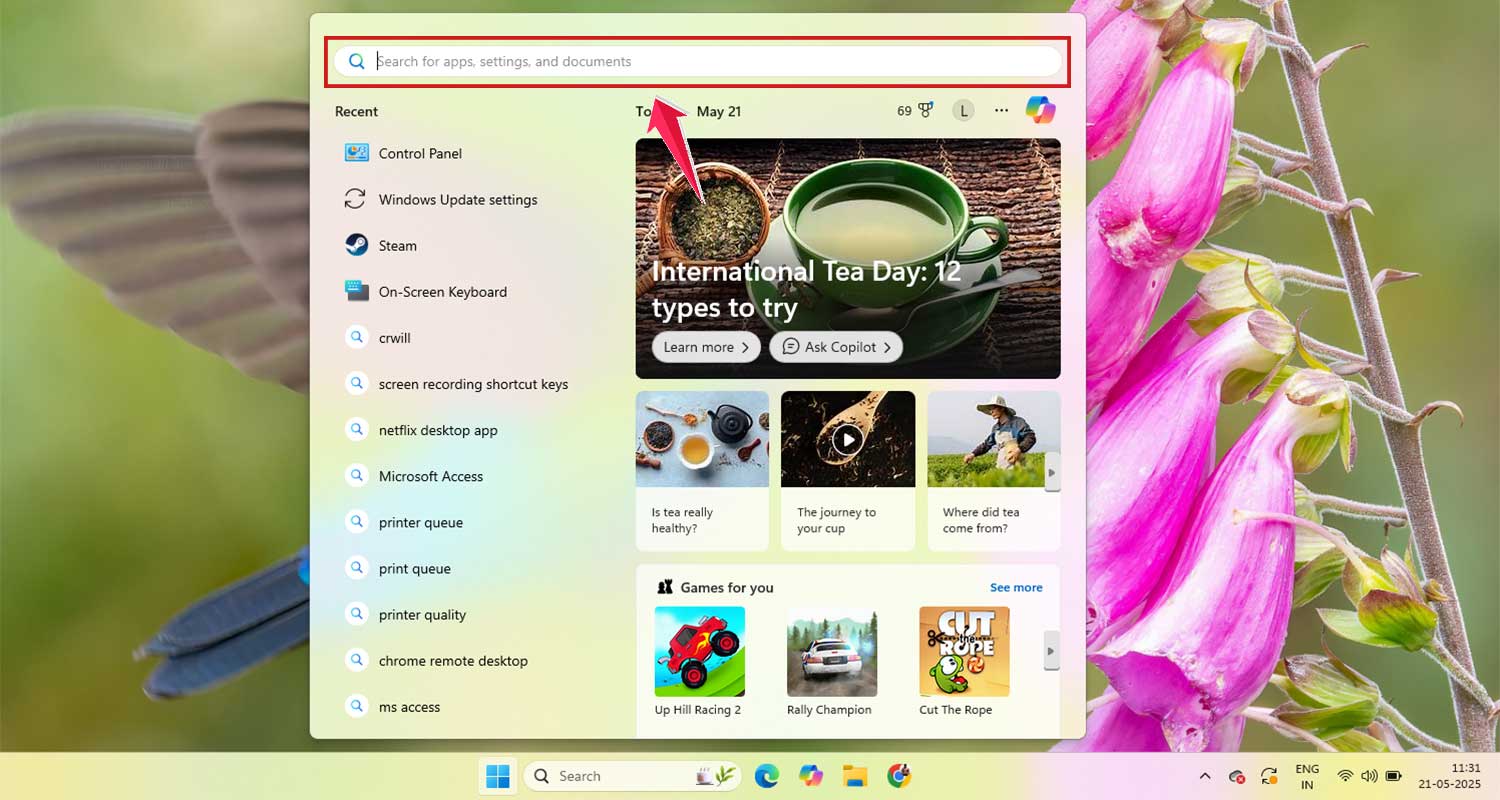This screenshot has height=800, width=1500.
Task: Open Copilot from the search panel header
Action: tap(1040, 110)
